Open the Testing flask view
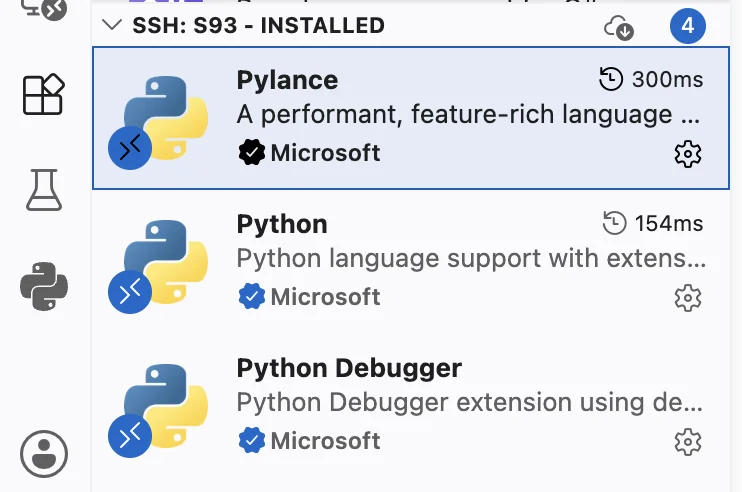The height and width of the screenshot is (492, 742). coord(44,190)
